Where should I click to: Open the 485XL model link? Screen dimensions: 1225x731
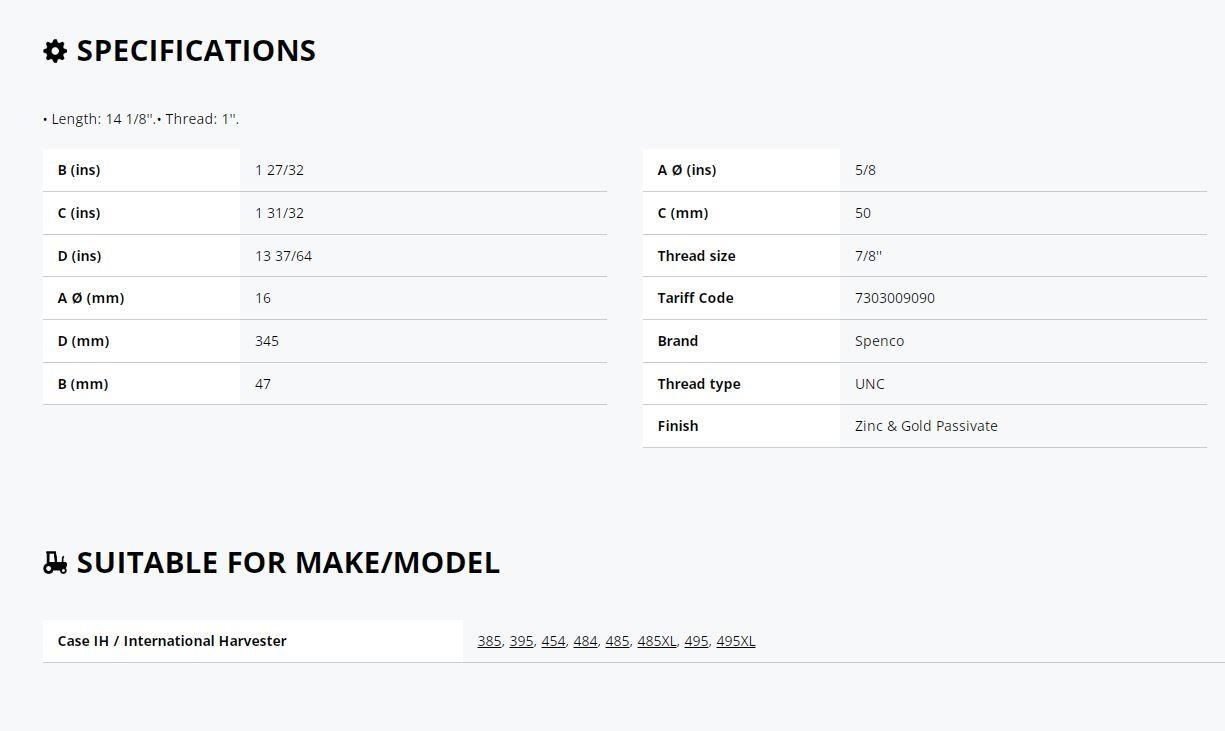656,641
